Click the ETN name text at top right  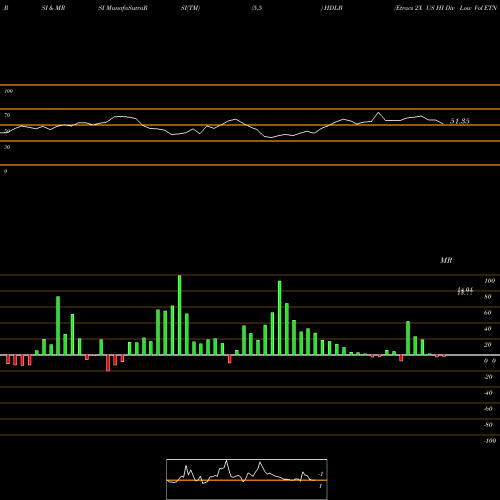point(446,8)
